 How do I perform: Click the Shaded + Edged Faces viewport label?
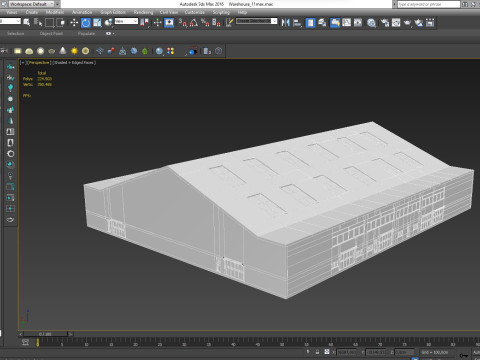[75, 63]
